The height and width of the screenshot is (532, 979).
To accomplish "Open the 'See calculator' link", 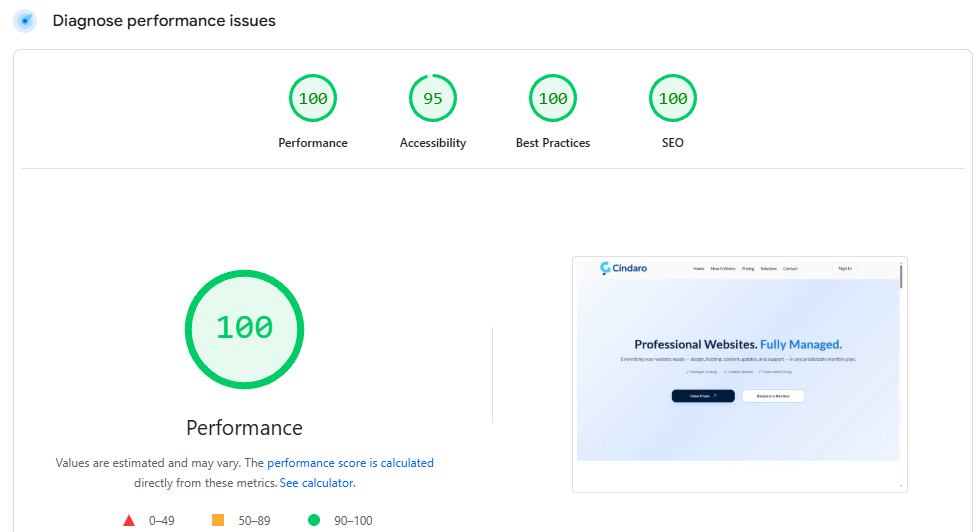I will (317, 483).
